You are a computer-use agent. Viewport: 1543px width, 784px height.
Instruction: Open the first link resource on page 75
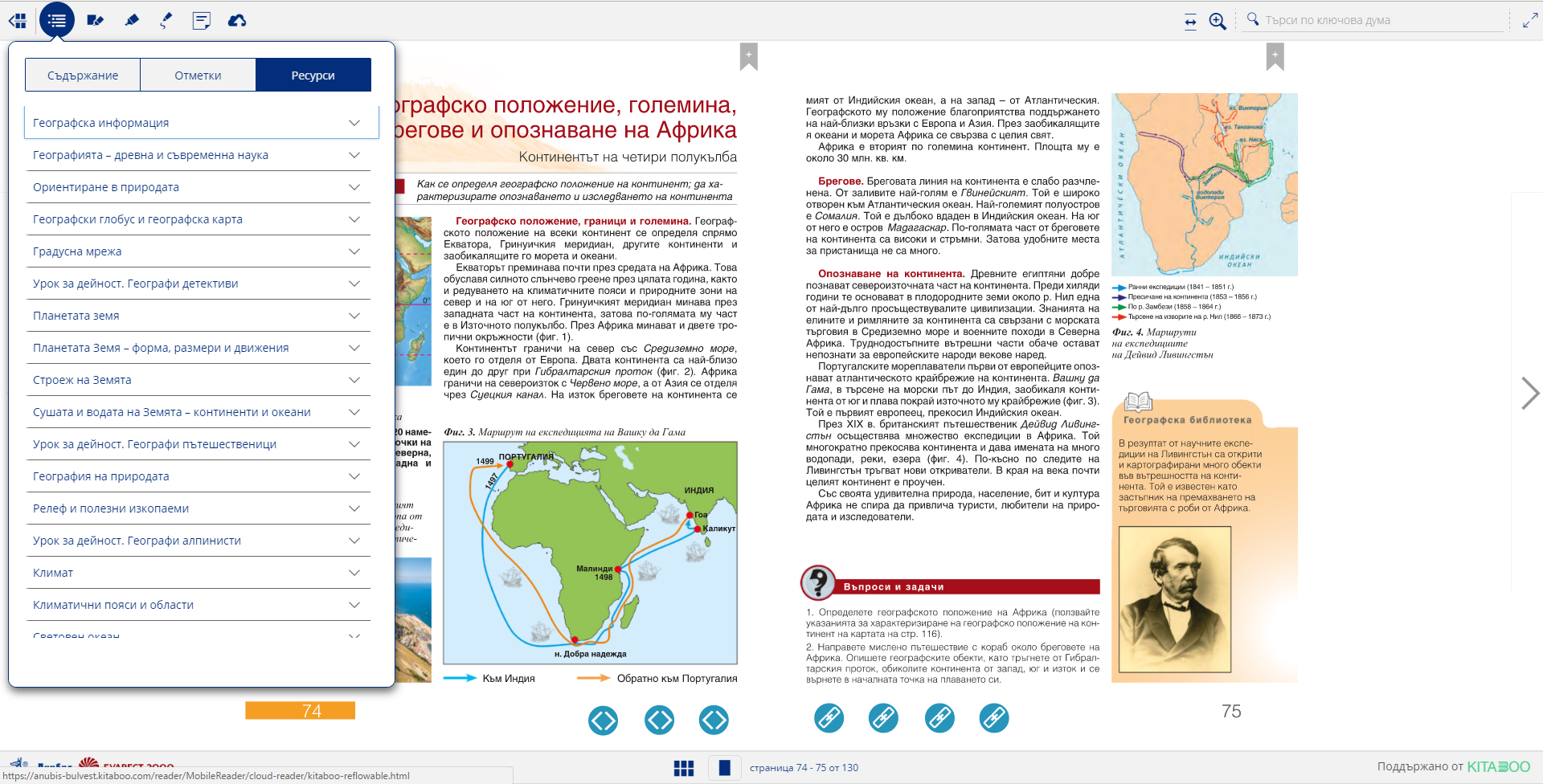[x=829, y=718]
